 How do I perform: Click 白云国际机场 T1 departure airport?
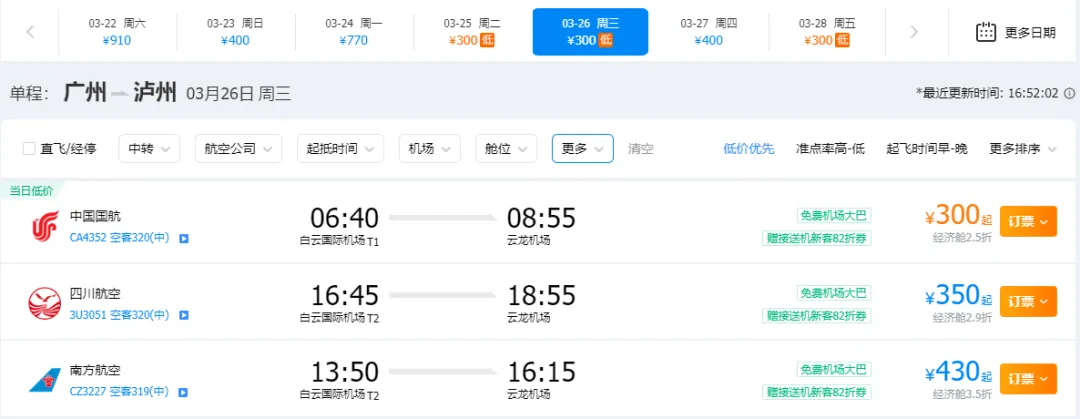339,241
